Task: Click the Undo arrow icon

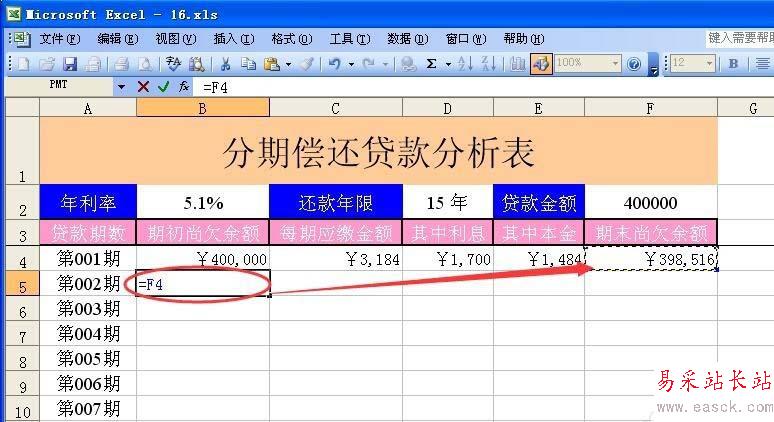Action: point(335,64)
